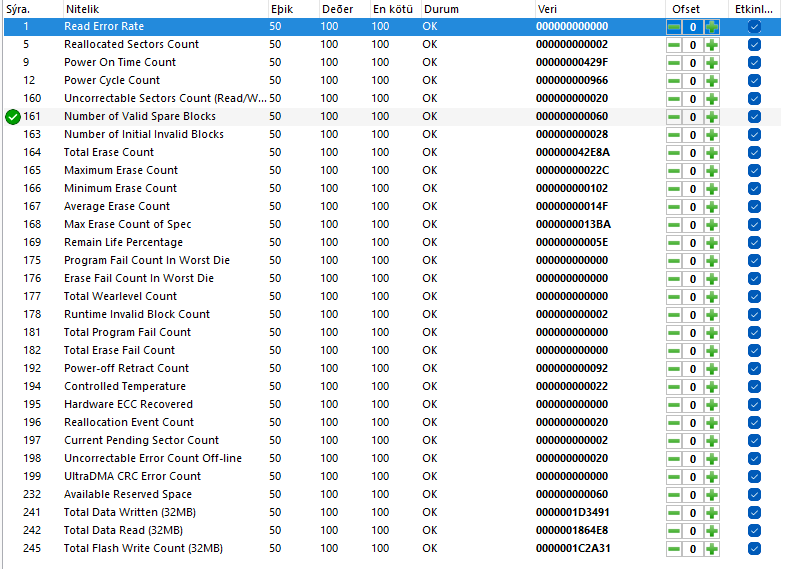This screenshot has height=569, width=785.
Task: Toggle checkbox for Controlled Temperature
Action: [754, 387]
